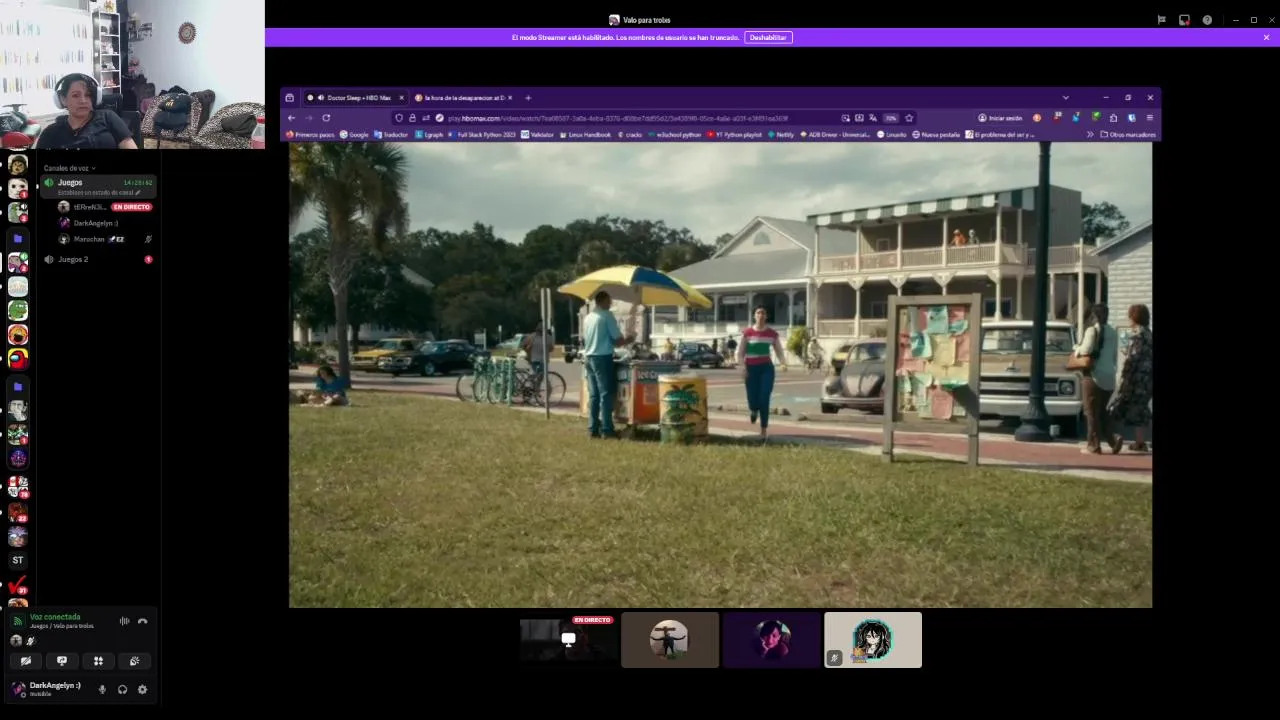Open DarkAngelyn avatar in user panel
This screenshot has width=1280, height=720.
(x=18, y=689)
